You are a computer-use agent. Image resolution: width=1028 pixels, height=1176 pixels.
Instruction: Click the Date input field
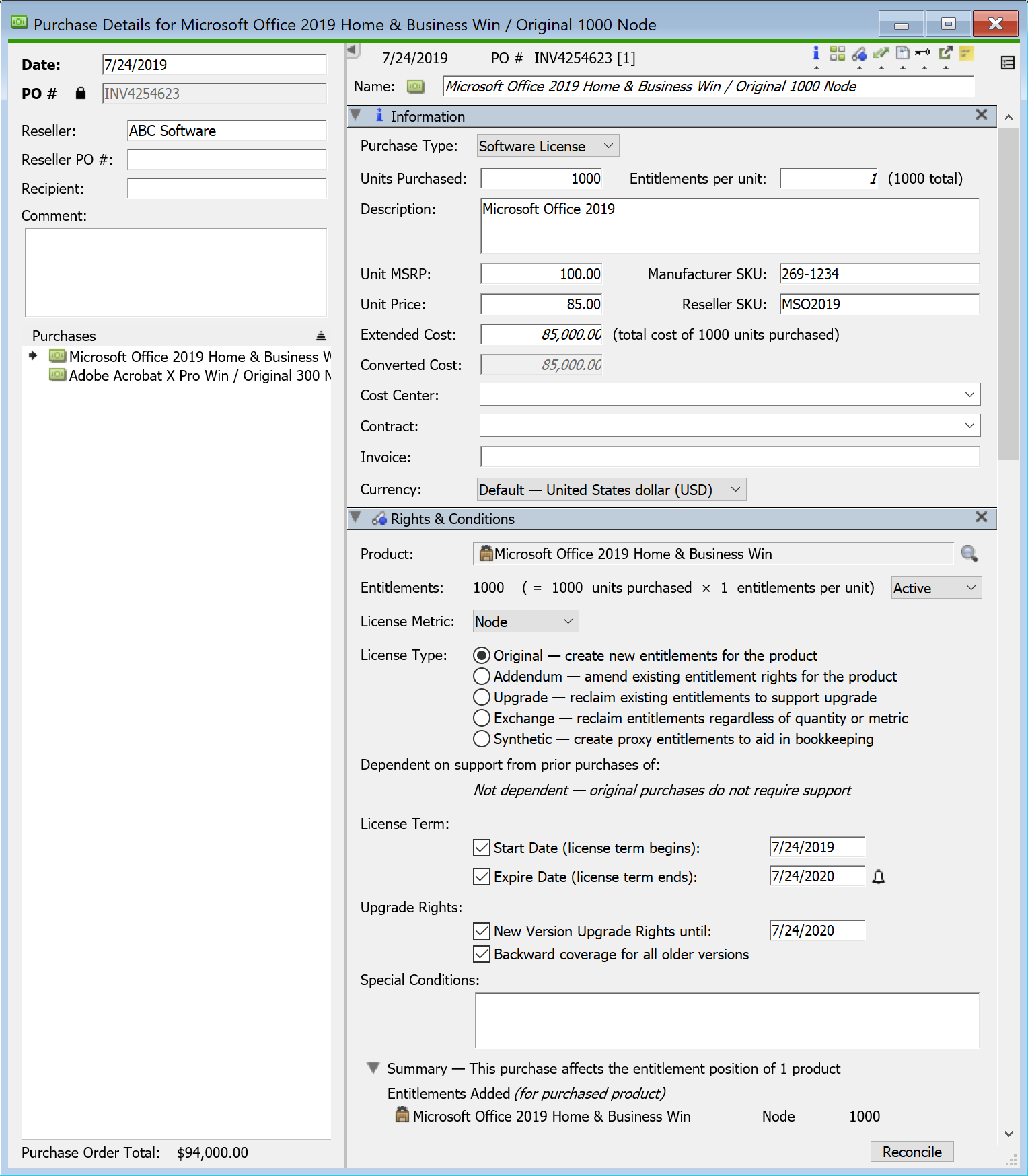[x=214, y=65]
